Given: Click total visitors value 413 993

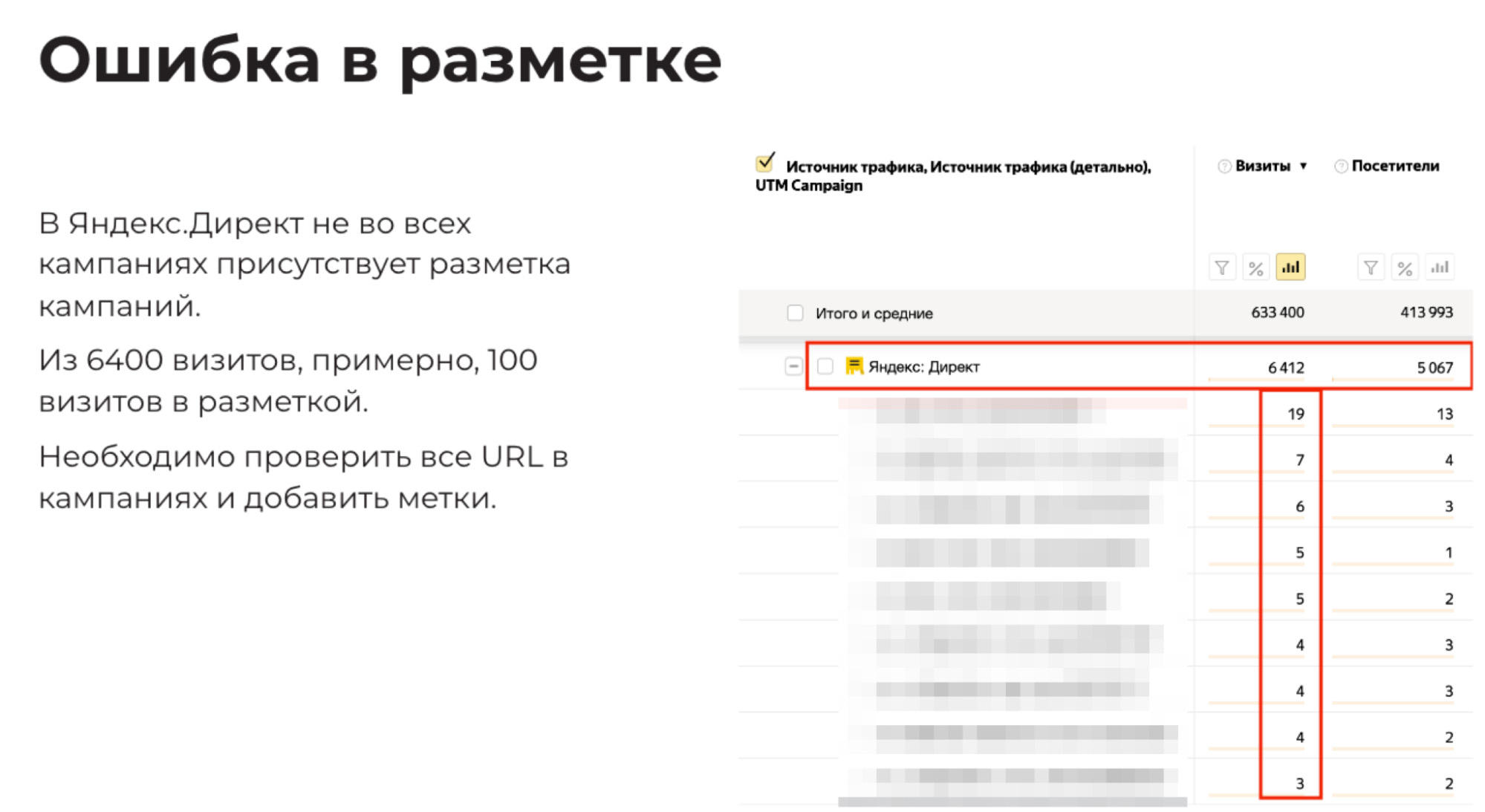Looking at the screenshot, I should [x=1426, y=313].
